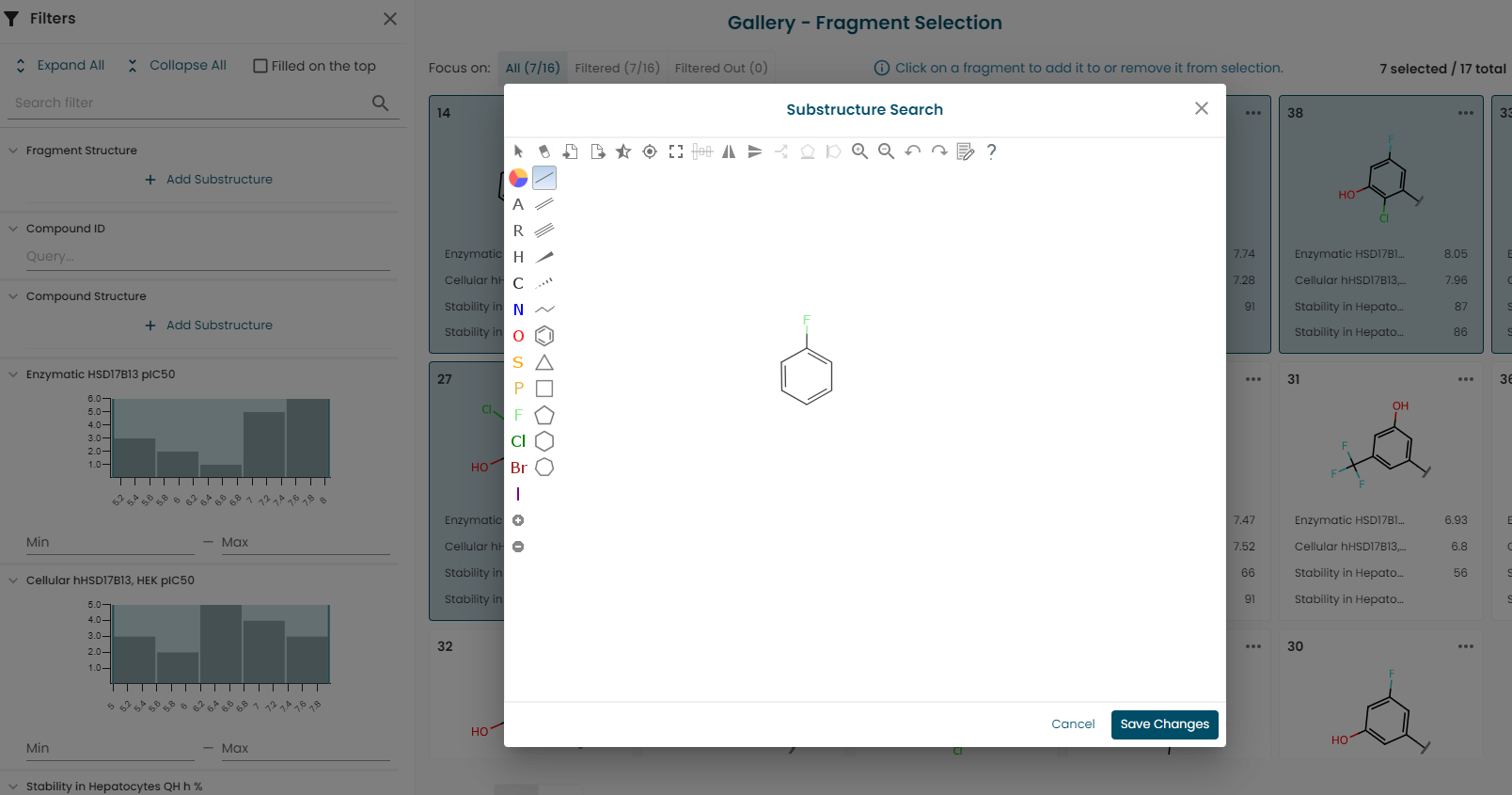The image size is (1512, 795).
Task: Select the Nitrogen atom N
Action: tap(518, 310)
